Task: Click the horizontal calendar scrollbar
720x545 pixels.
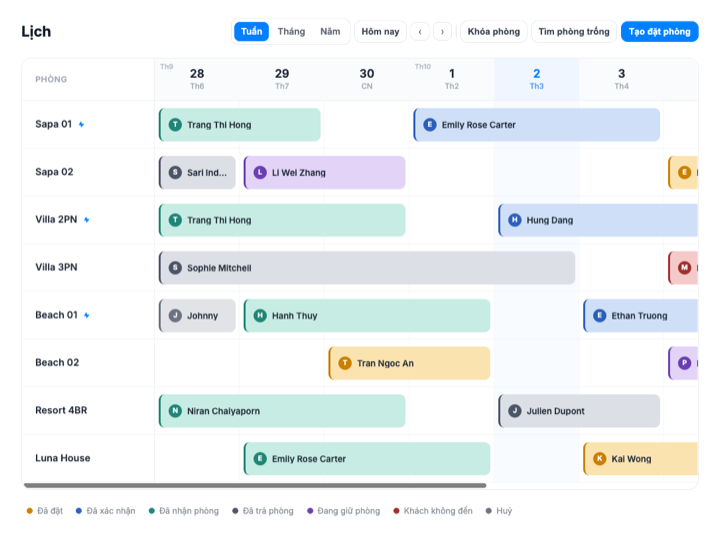Action: click(255, 485)
